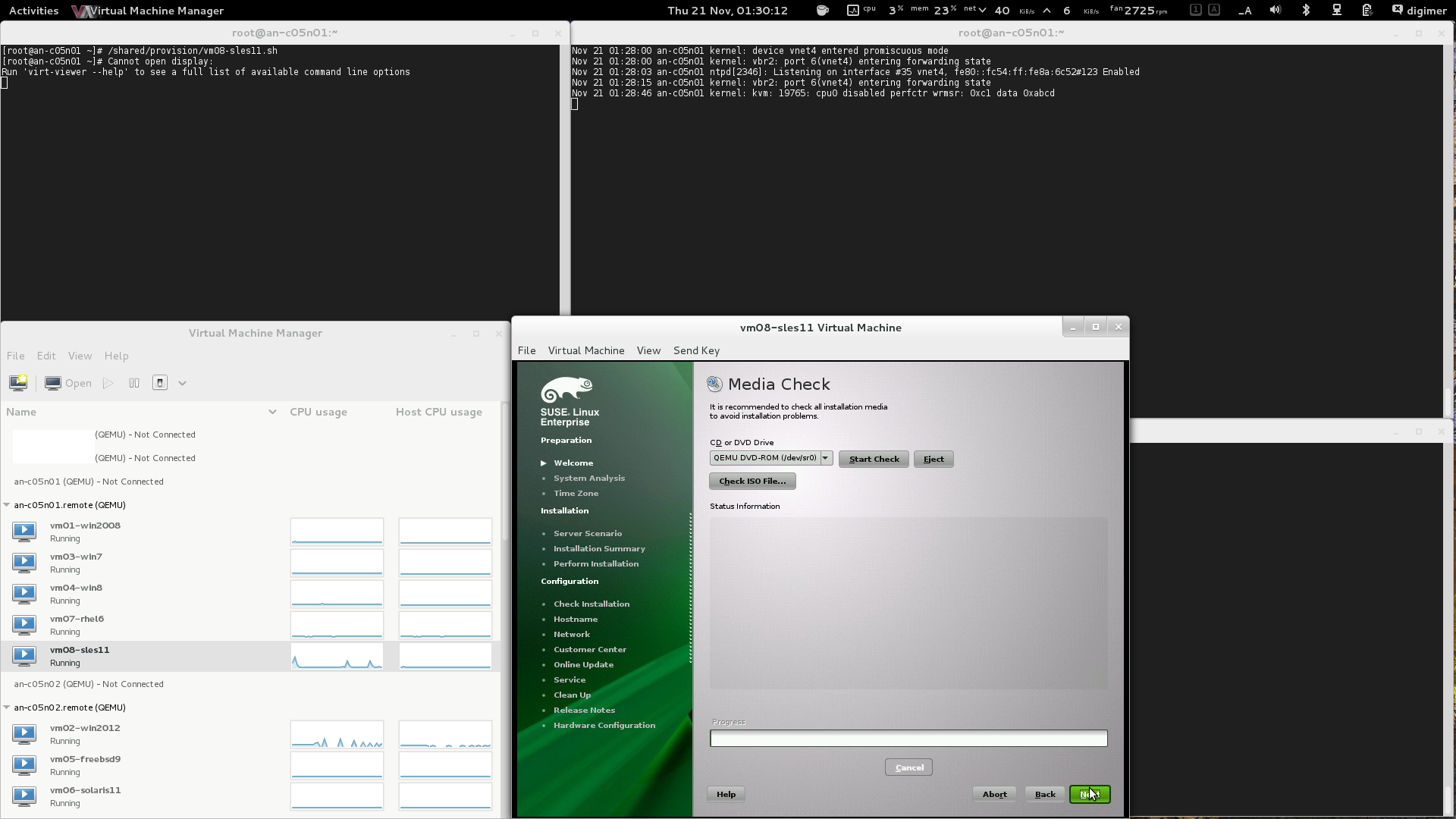Image resolution: width=1456 pixels, height=819 pixels.
Task: Click the clipboard icon in top bar
Action: [x=1367, y=11]
